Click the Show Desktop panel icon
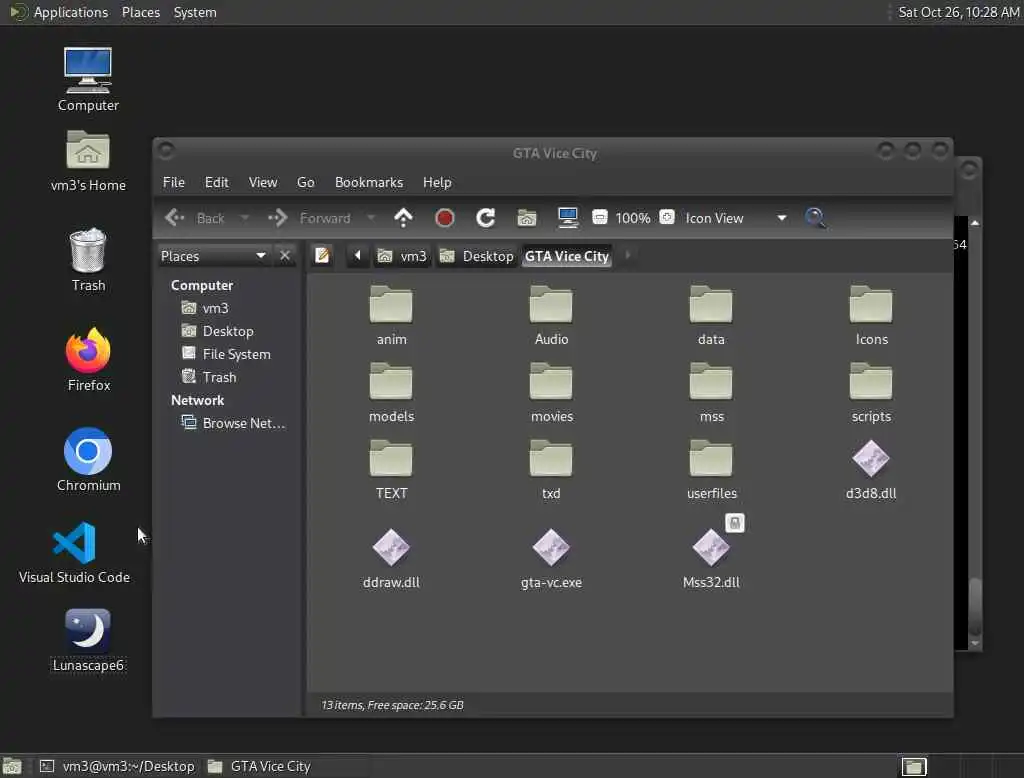 (x=12, y=766)
